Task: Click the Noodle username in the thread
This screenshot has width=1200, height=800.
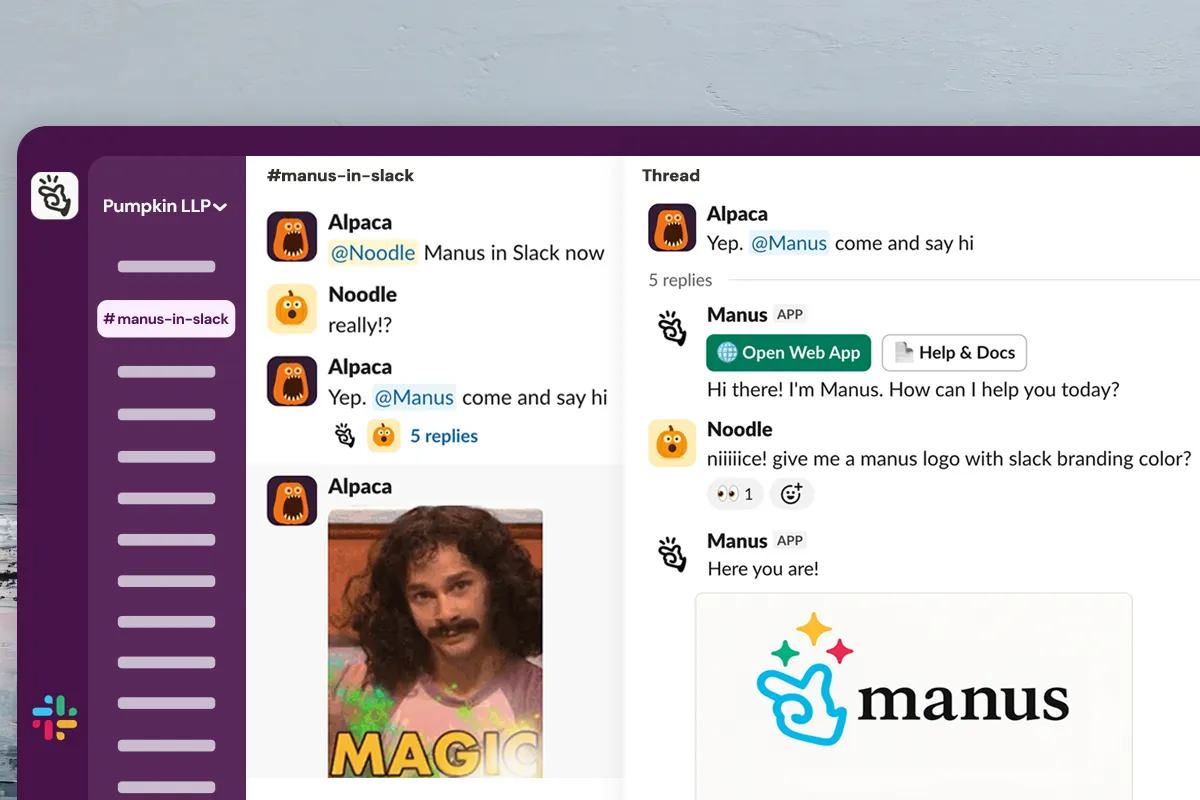Action: [x=739, y=429]
